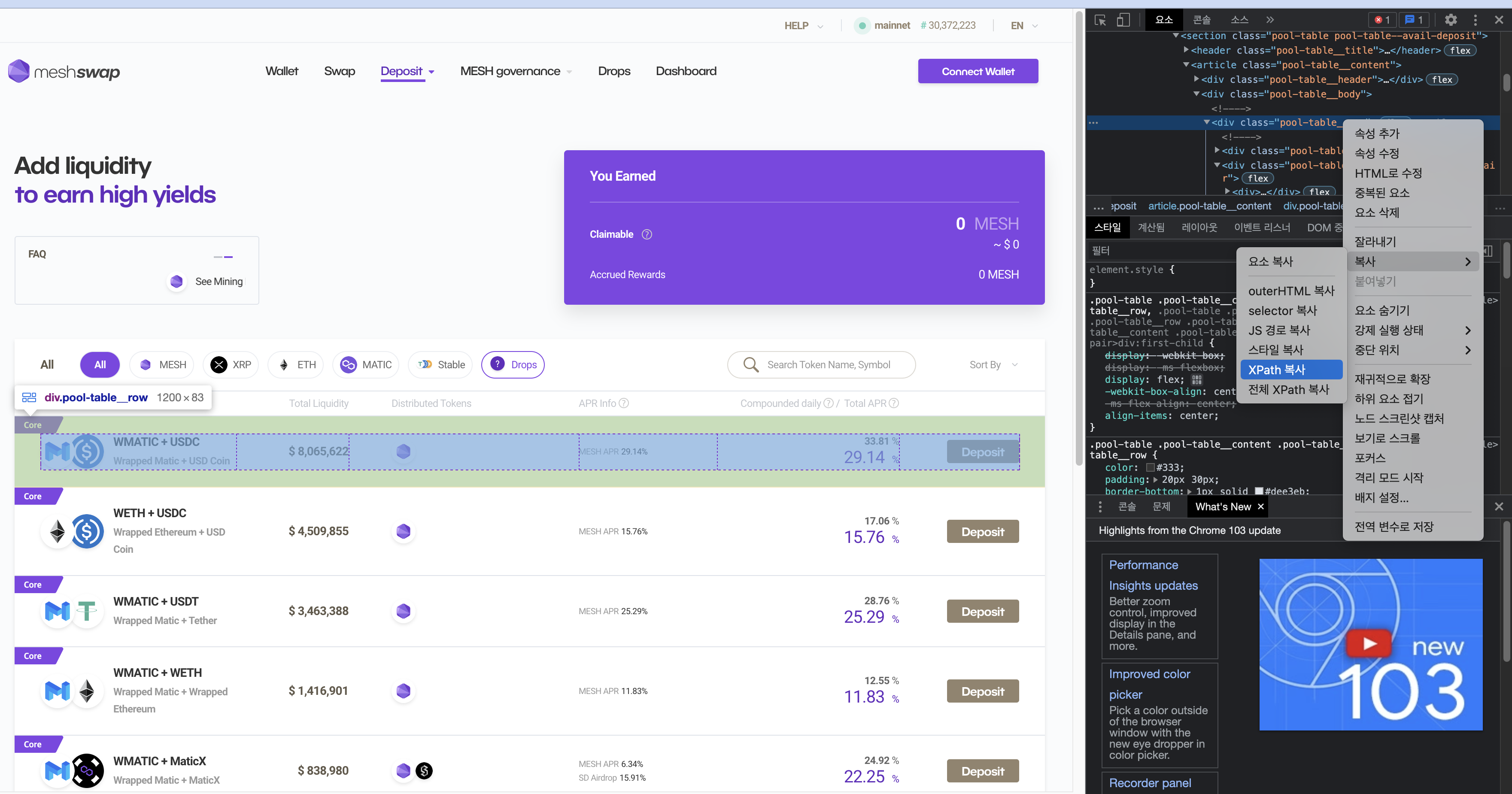The height and width of the screenshot is (794, 1512).
Task: Click the Search Token Name input field
Action: pos(828,364)
